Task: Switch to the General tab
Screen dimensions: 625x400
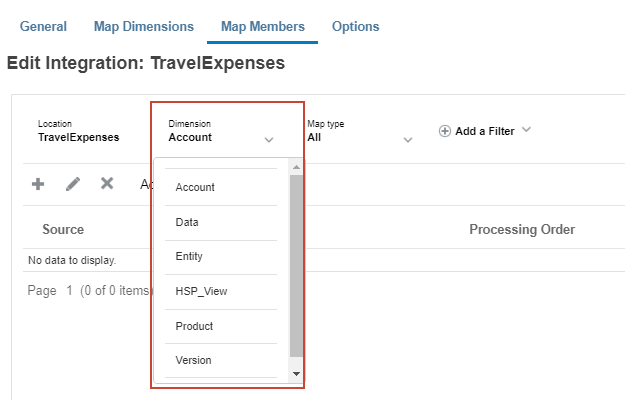Action: pos(43,26)
